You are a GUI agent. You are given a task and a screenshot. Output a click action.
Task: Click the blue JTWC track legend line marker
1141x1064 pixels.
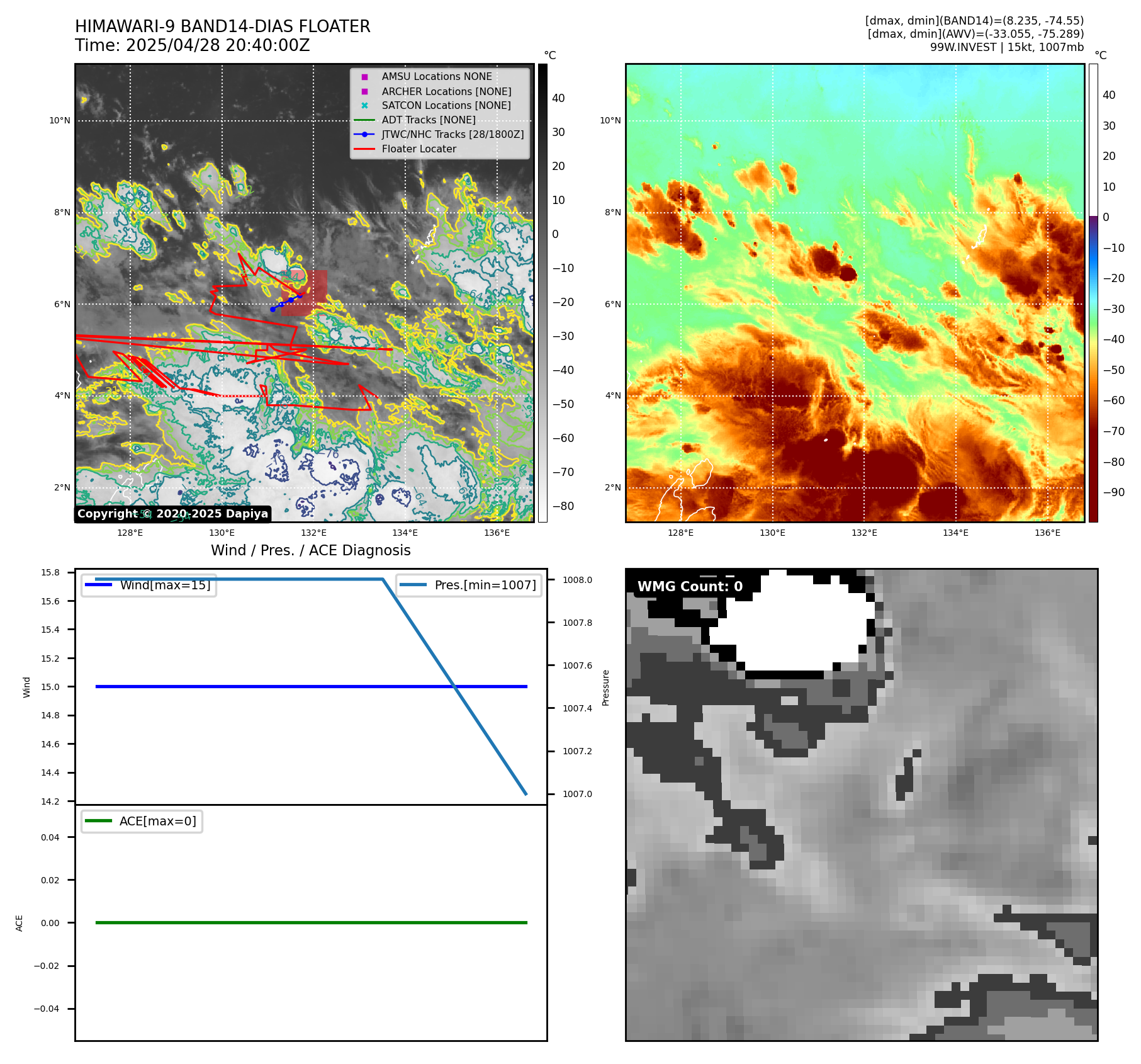(364, 134)
